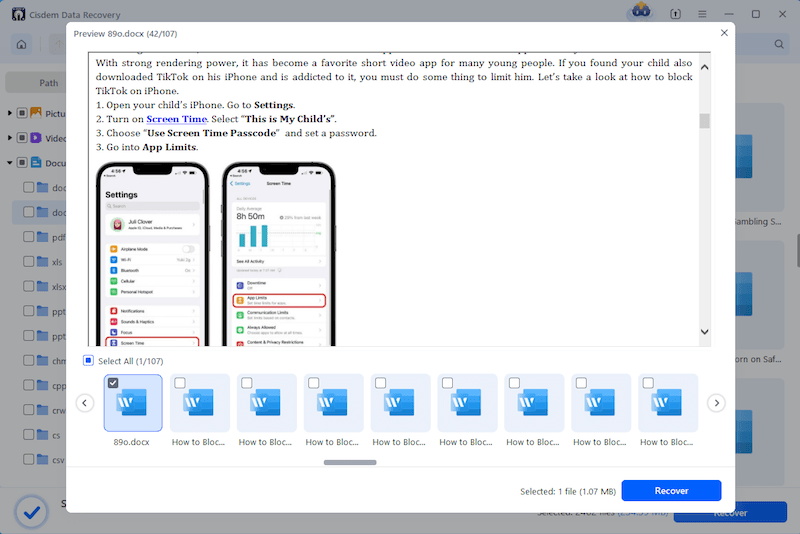Check the xls folder checkbox
The width and height of the screenshot is (800, 534).
coord(29,262)
